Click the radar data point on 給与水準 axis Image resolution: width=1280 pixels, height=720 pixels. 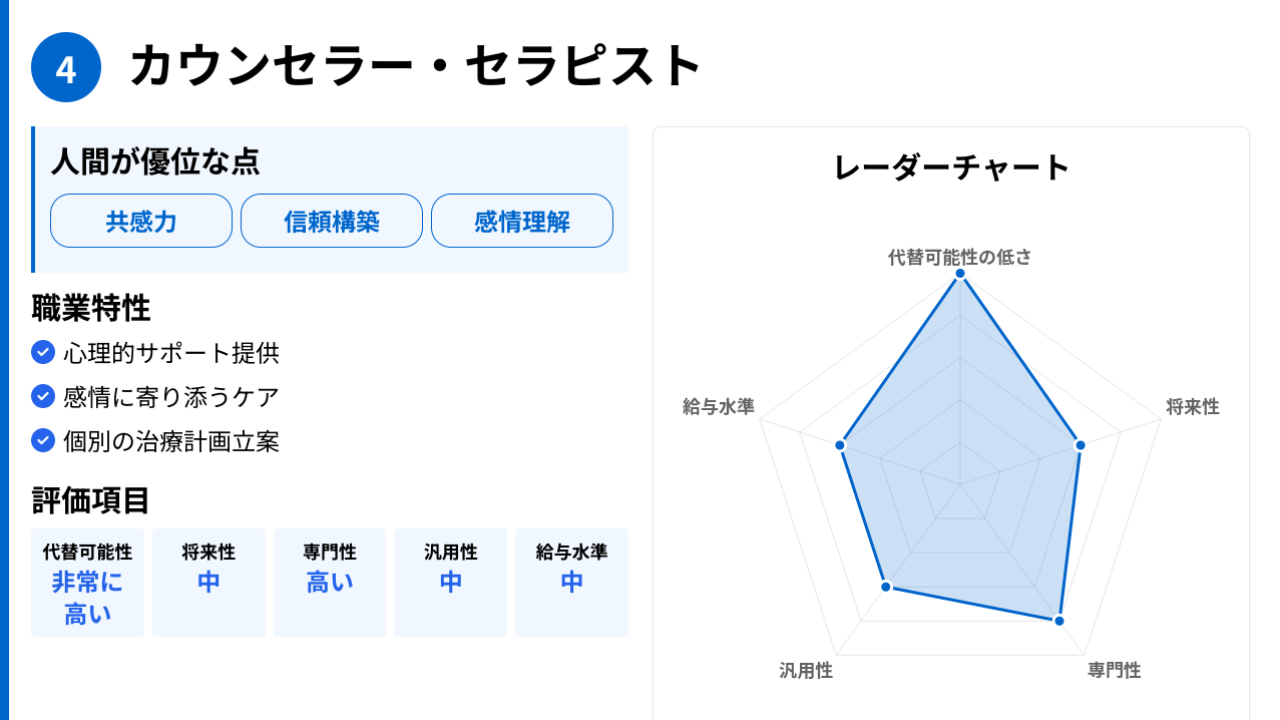pos(841,446)
